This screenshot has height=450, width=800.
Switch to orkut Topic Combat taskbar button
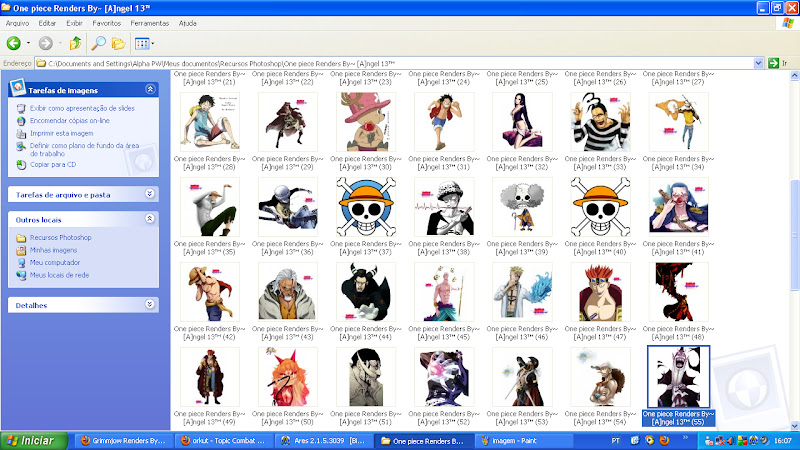coord(223,441)
